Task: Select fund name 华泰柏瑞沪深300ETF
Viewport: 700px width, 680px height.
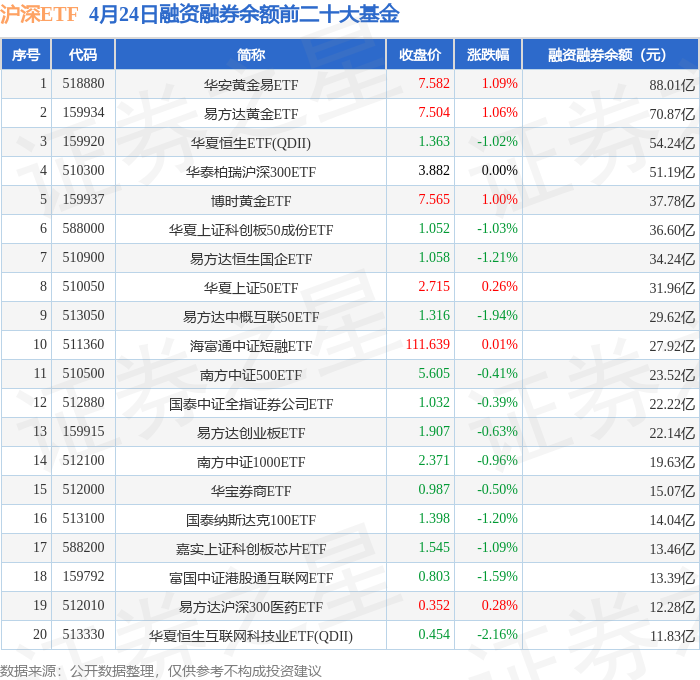Action: [251, 172]
